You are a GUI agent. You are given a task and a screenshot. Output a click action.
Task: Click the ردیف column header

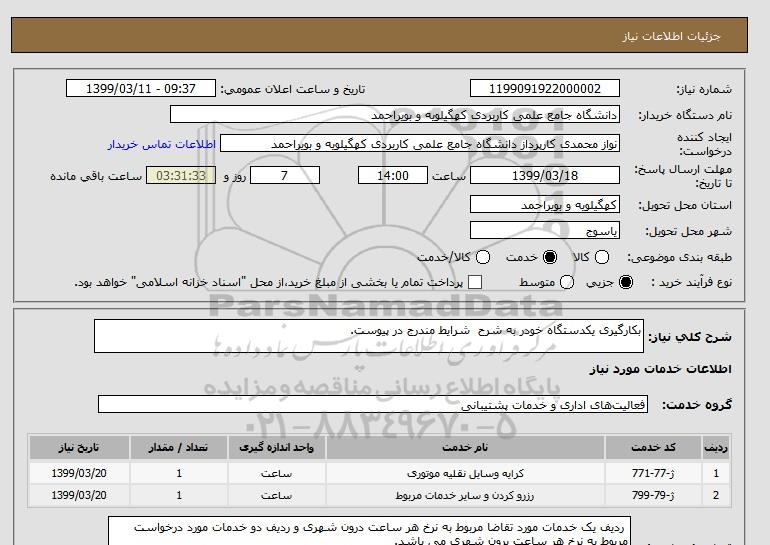click(x=716, y=447)
